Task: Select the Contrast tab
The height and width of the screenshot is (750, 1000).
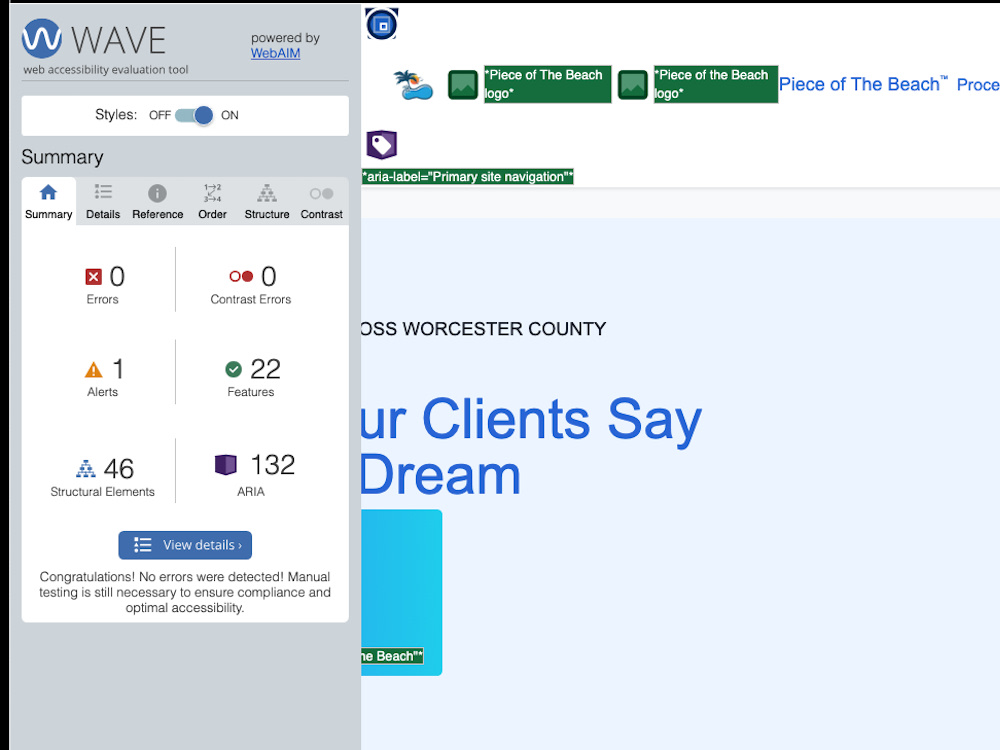Action: 321,202
